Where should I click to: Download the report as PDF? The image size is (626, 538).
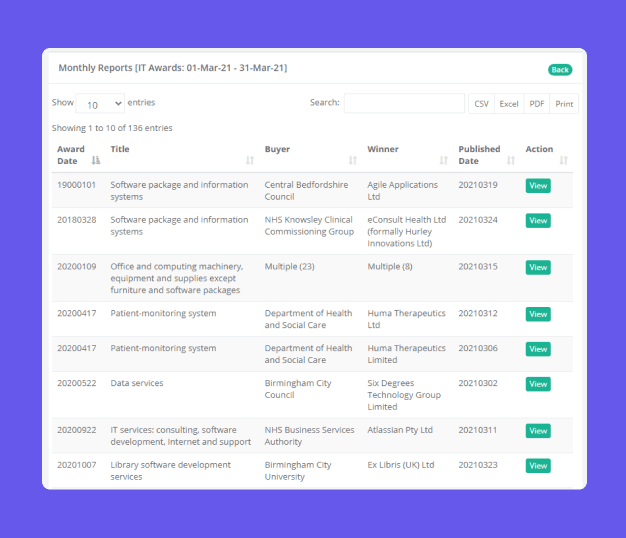point(537,104)
